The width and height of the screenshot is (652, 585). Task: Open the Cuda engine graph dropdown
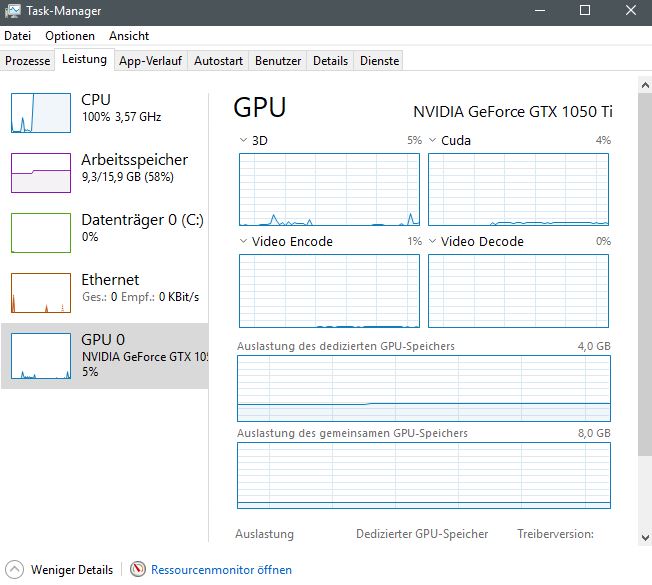[x=433, y=141]
